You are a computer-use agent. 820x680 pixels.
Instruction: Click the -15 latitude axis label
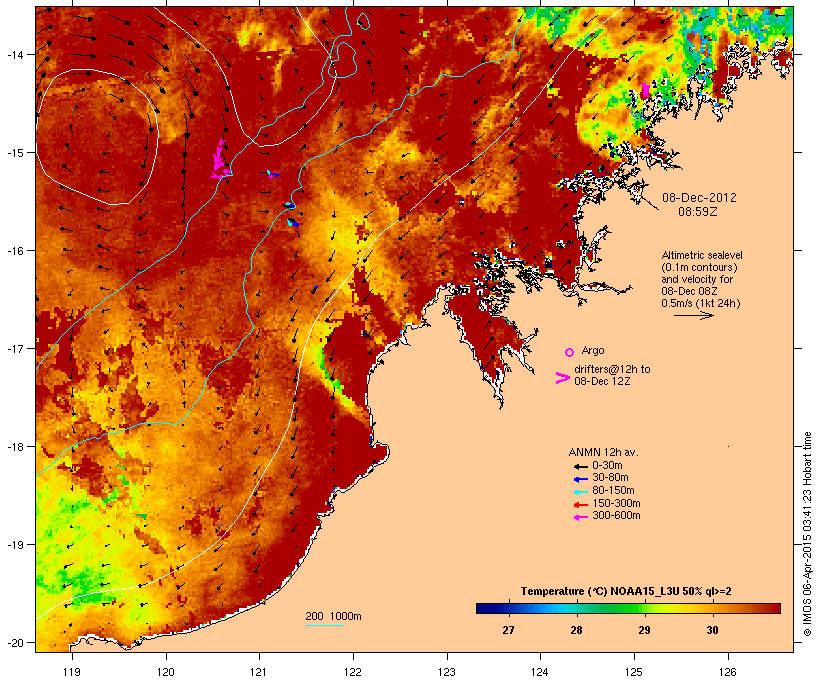point(14,153)
